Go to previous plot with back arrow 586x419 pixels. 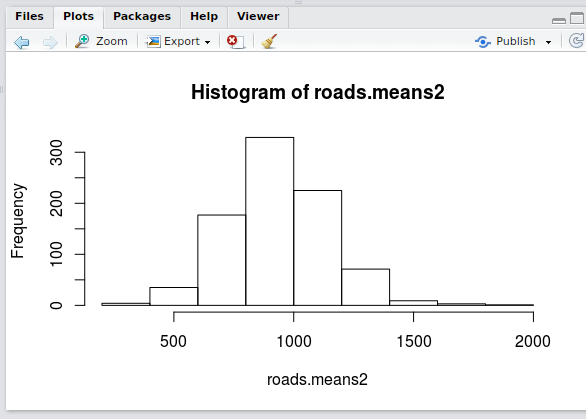21,42
